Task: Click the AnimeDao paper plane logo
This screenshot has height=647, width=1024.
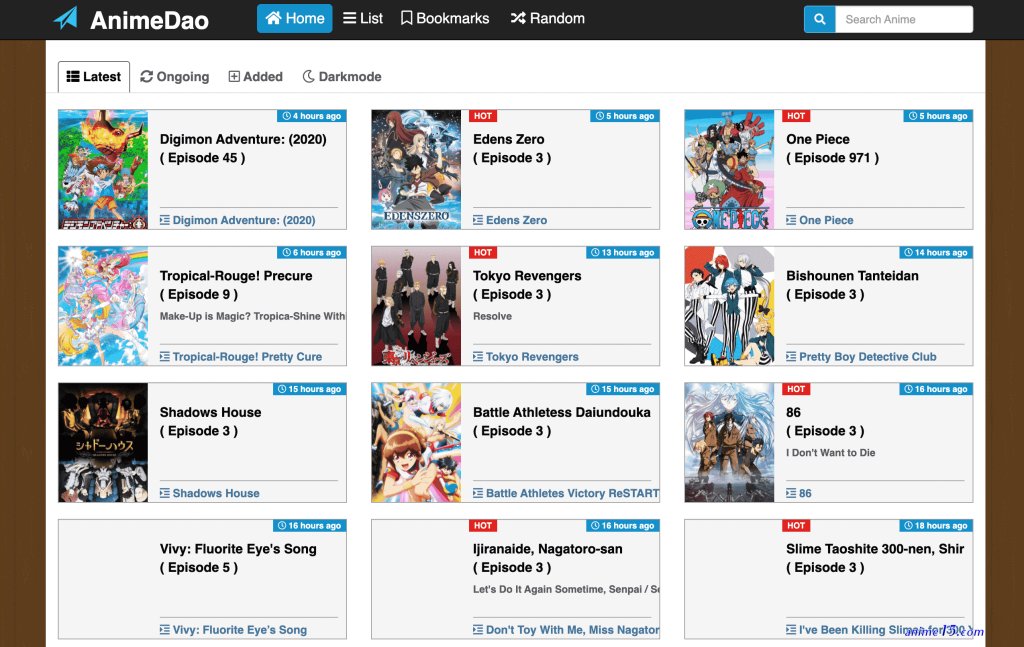Action: pos(65,18)
